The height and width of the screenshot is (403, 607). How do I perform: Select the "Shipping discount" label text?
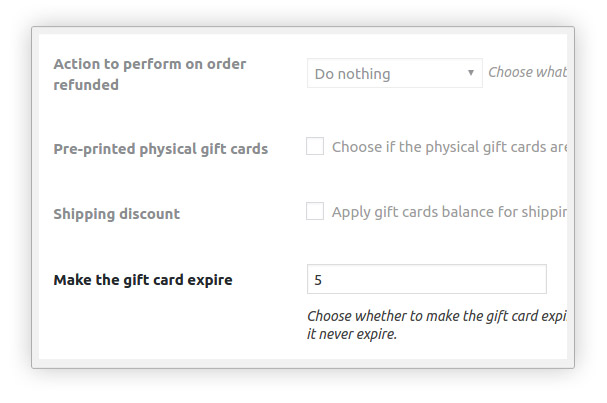tap(116, 214)
